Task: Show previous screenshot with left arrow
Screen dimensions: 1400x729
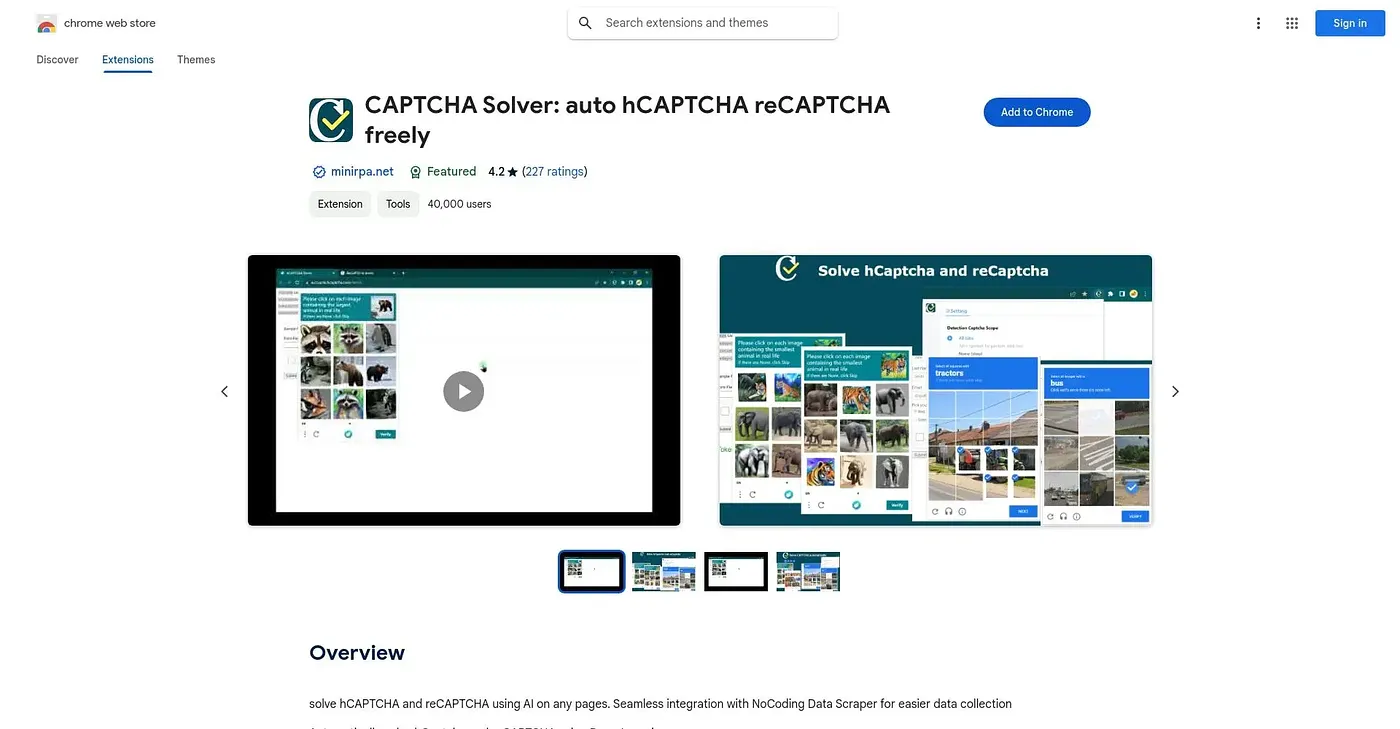Action: point(224,391)
